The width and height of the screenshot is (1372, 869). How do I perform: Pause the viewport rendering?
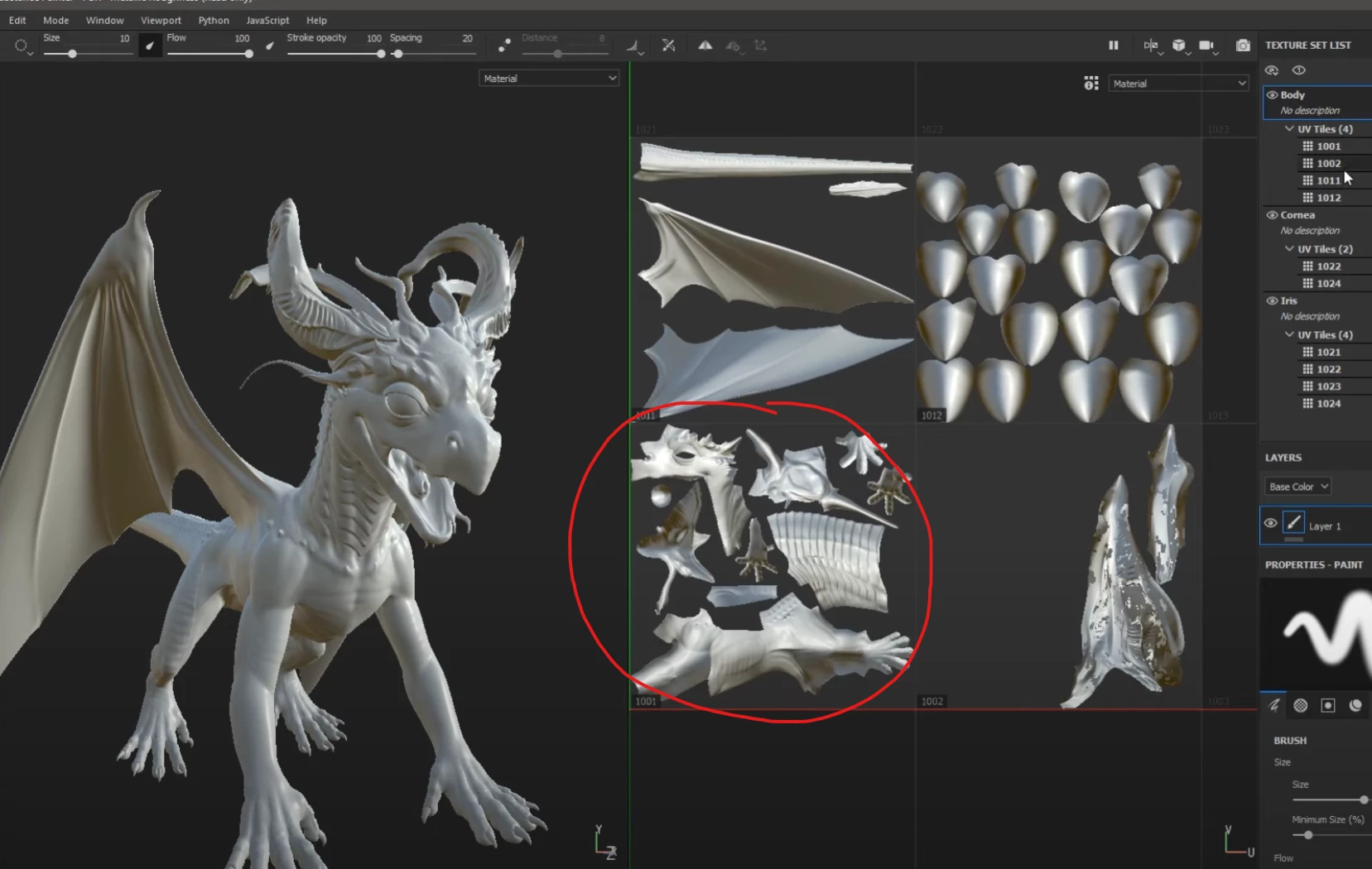(x=1114, y=46)
